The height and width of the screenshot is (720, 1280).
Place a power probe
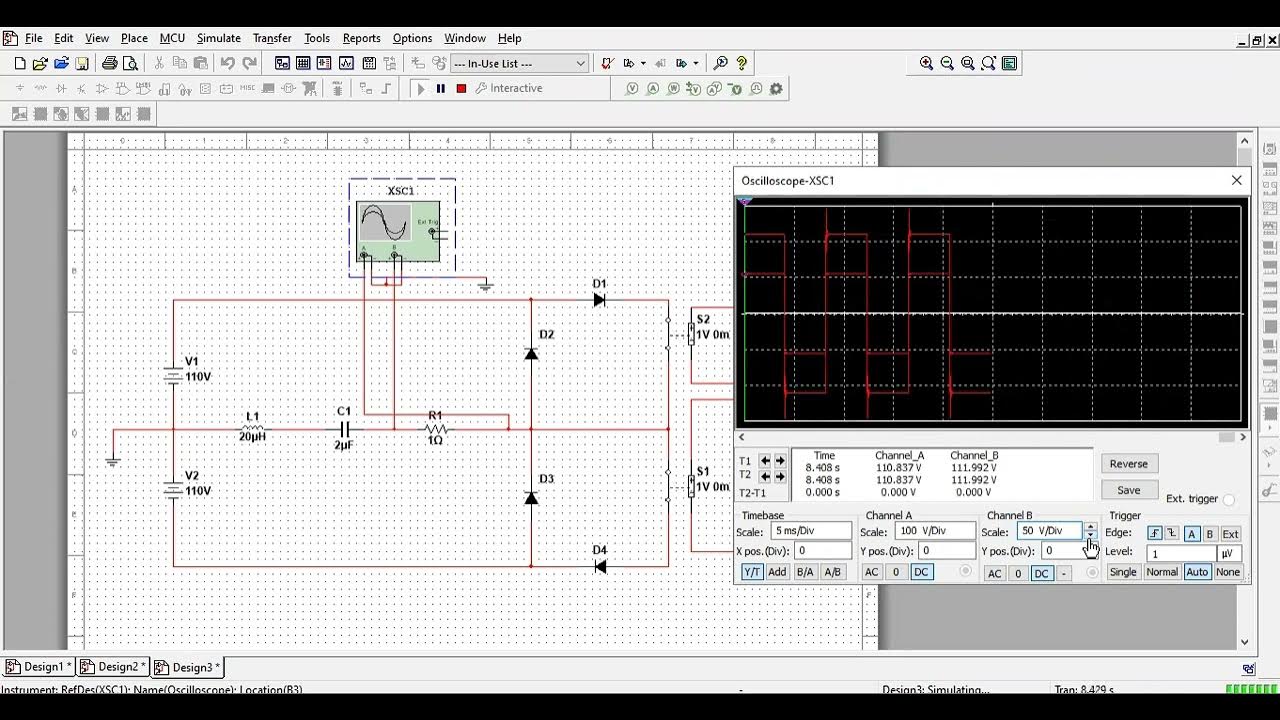[673, 88]
